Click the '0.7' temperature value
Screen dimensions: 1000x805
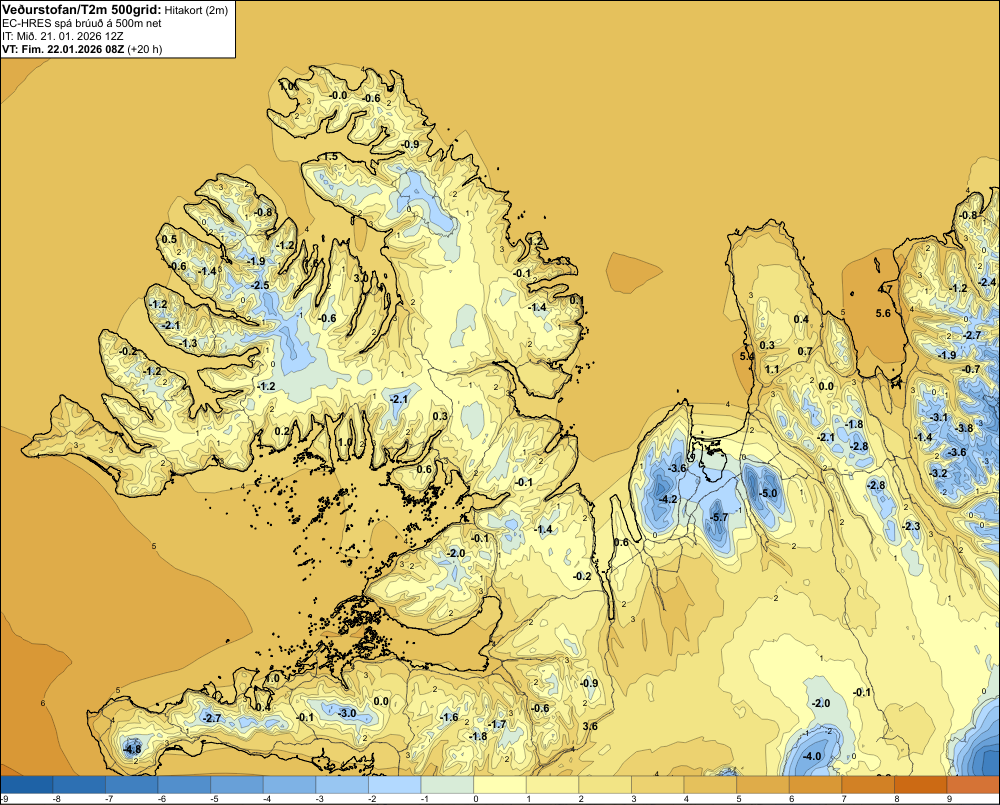click(x=805, y=351)
